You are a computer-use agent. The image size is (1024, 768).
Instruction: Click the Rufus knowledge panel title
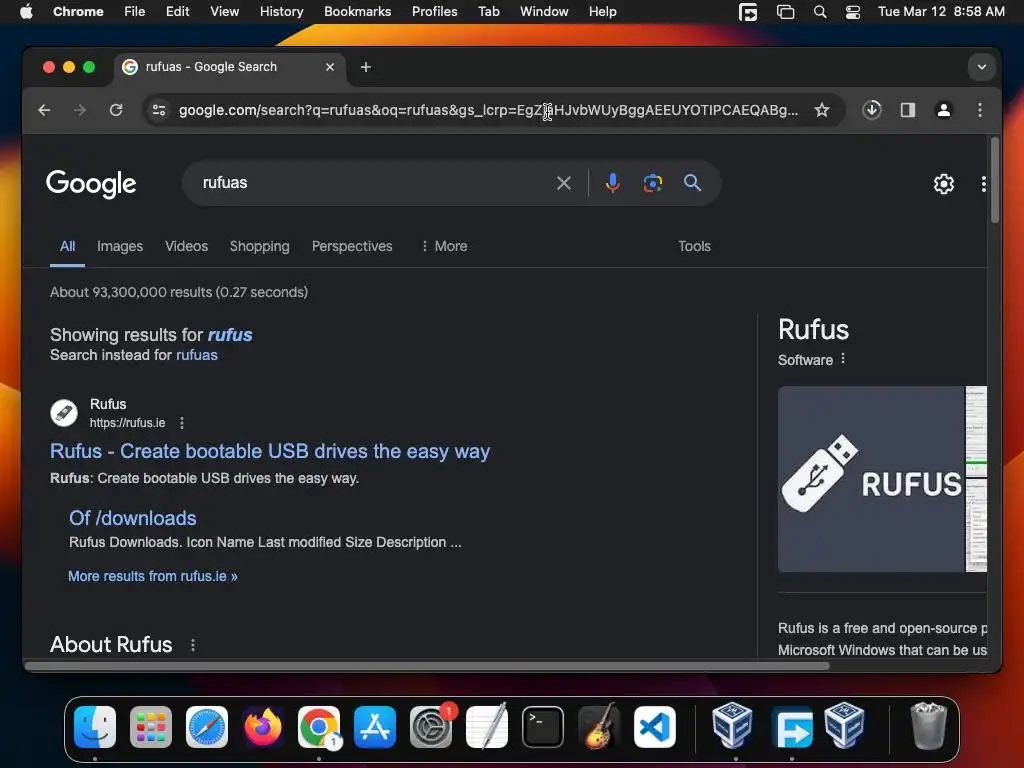point(813,330)
